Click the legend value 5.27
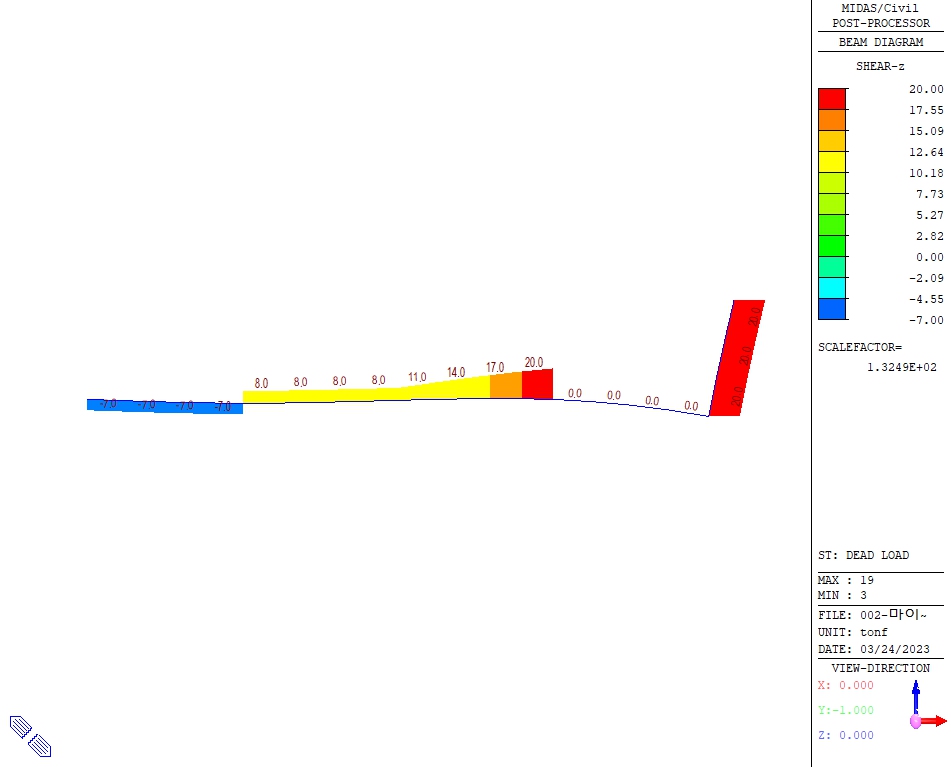This screenshot has width=951, height=767. click(x=929, y=215)
